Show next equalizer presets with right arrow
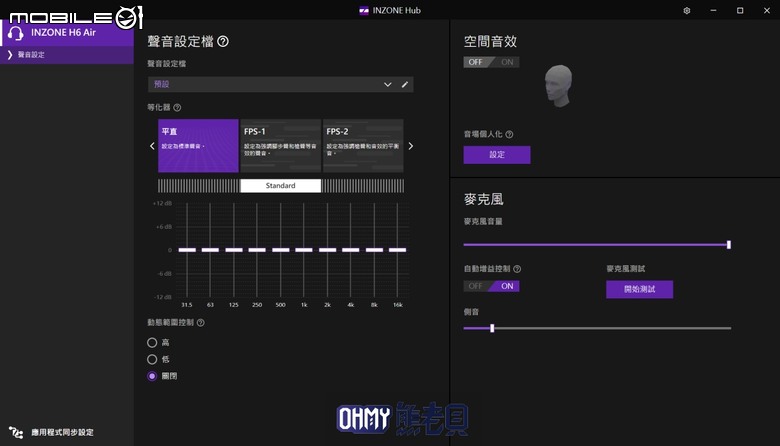 pos(410,146)
